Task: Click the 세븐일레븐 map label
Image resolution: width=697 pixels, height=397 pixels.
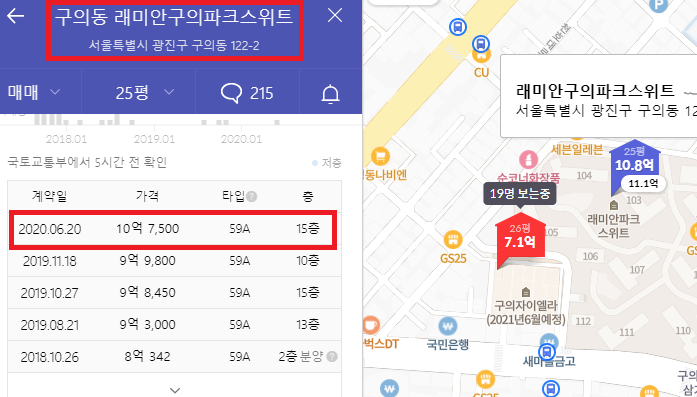Action: click(x=577, y=149)
